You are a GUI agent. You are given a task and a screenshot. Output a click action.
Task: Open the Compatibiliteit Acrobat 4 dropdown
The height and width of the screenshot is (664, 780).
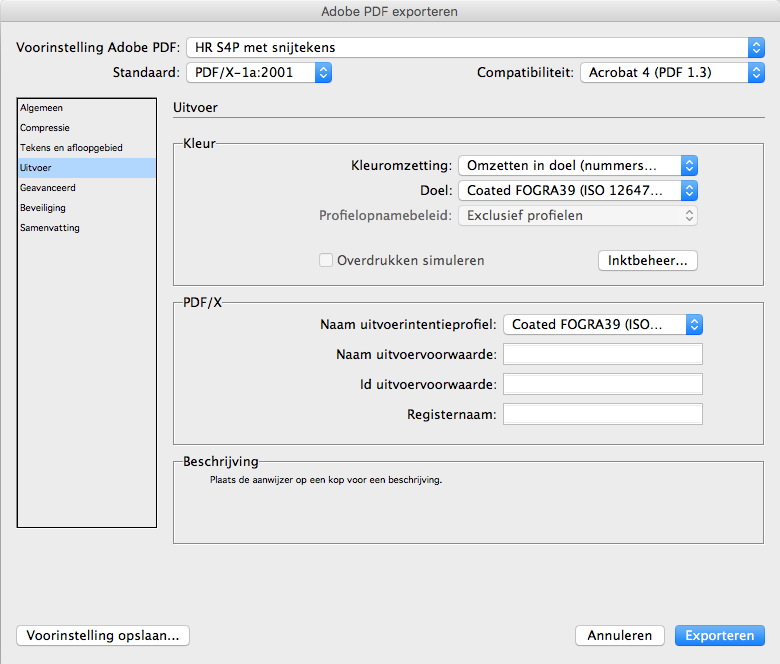pyautogui.click(x=672, y=73)
